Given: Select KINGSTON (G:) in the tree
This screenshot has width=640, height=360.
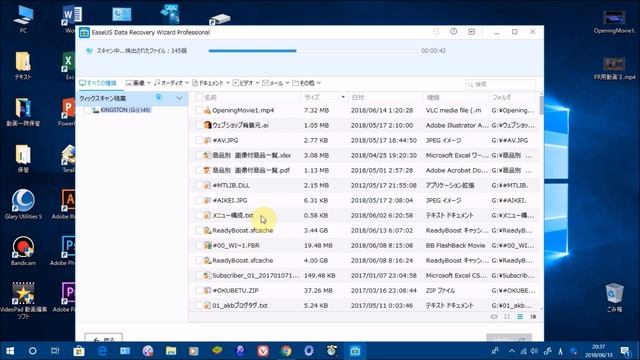Looking at the screenshot, I should 125,110.
